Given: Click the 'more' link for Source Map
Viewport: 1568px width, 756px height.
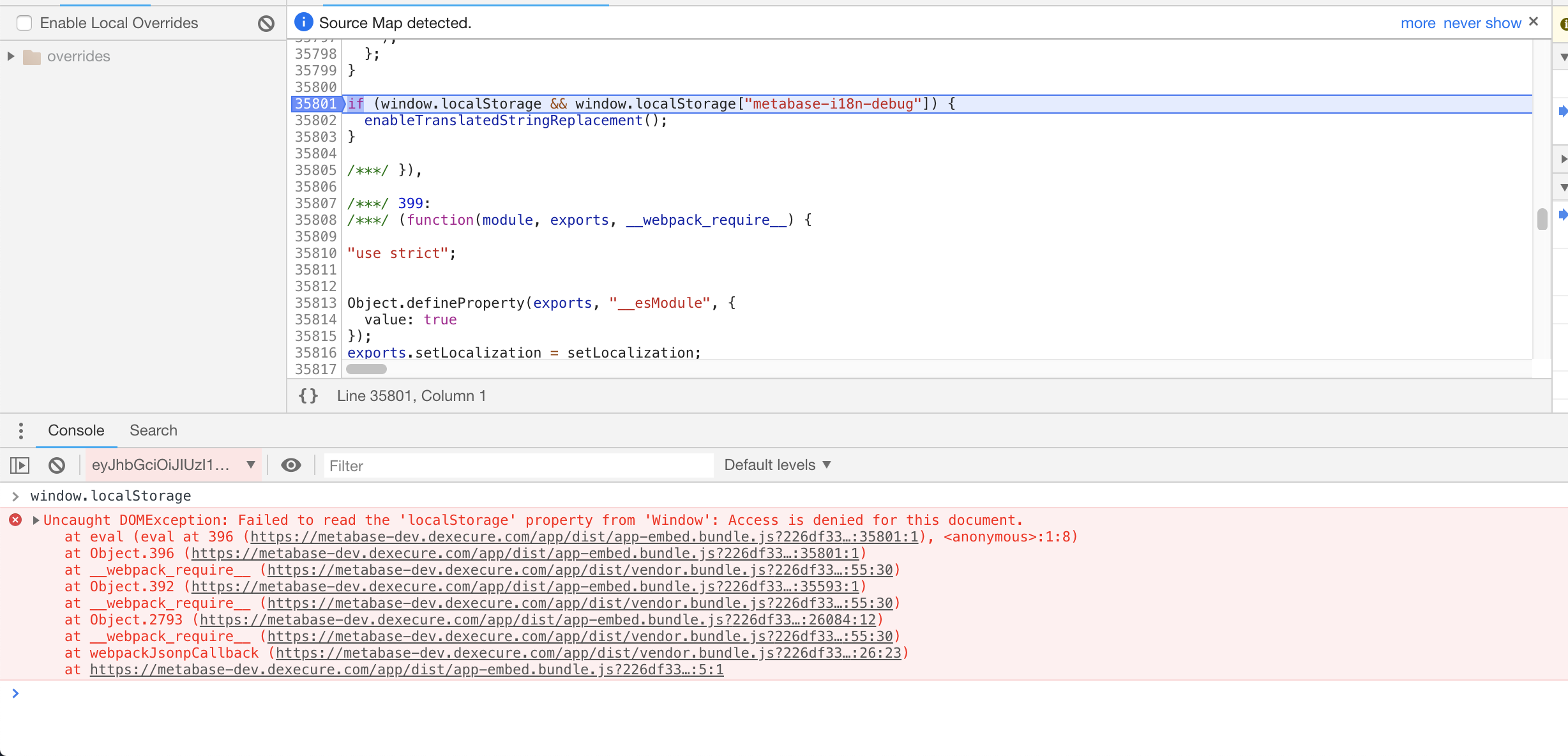Looking at the screenshot, I should (1418, 22).
